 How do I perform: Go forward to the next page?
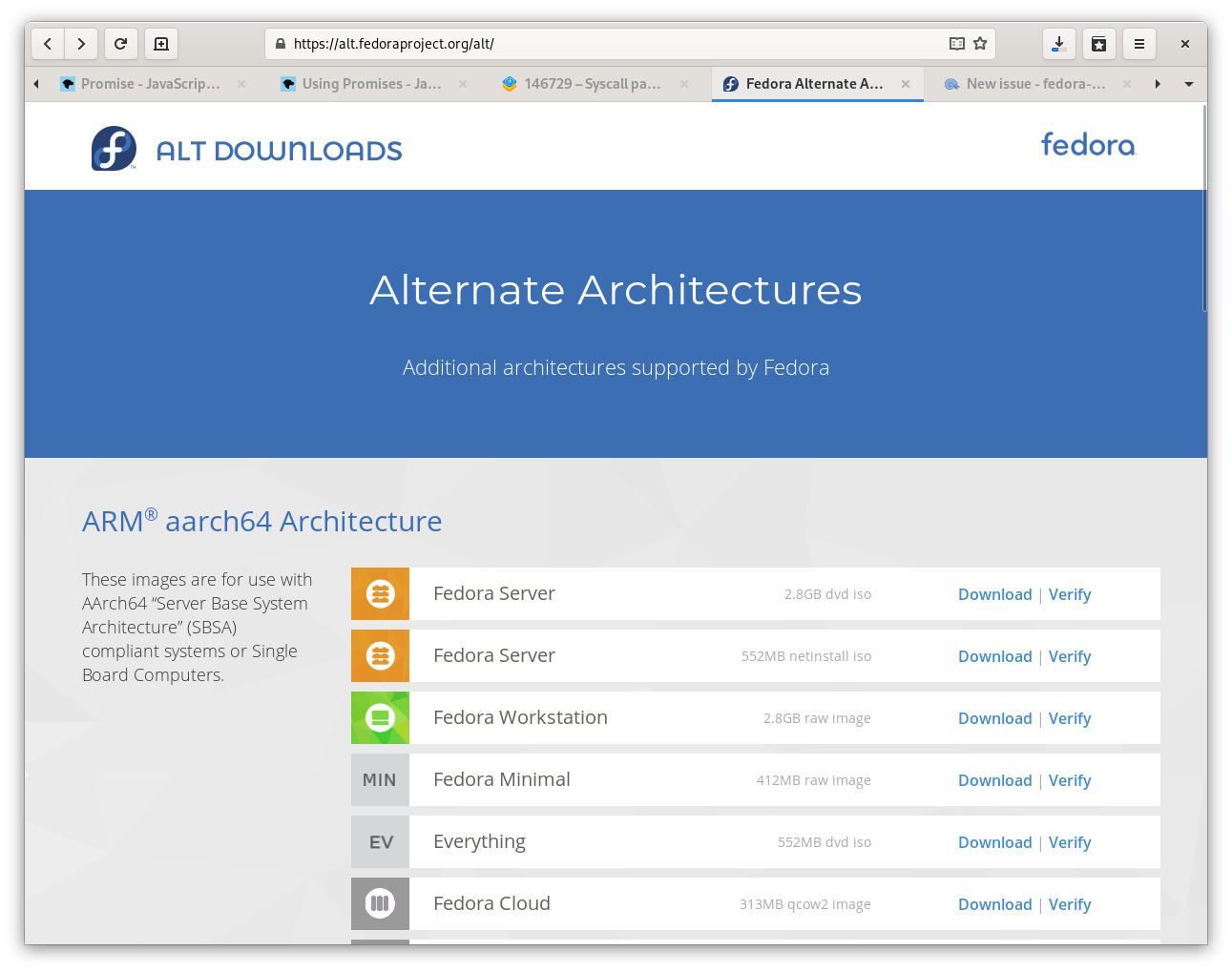click(81, 44)
